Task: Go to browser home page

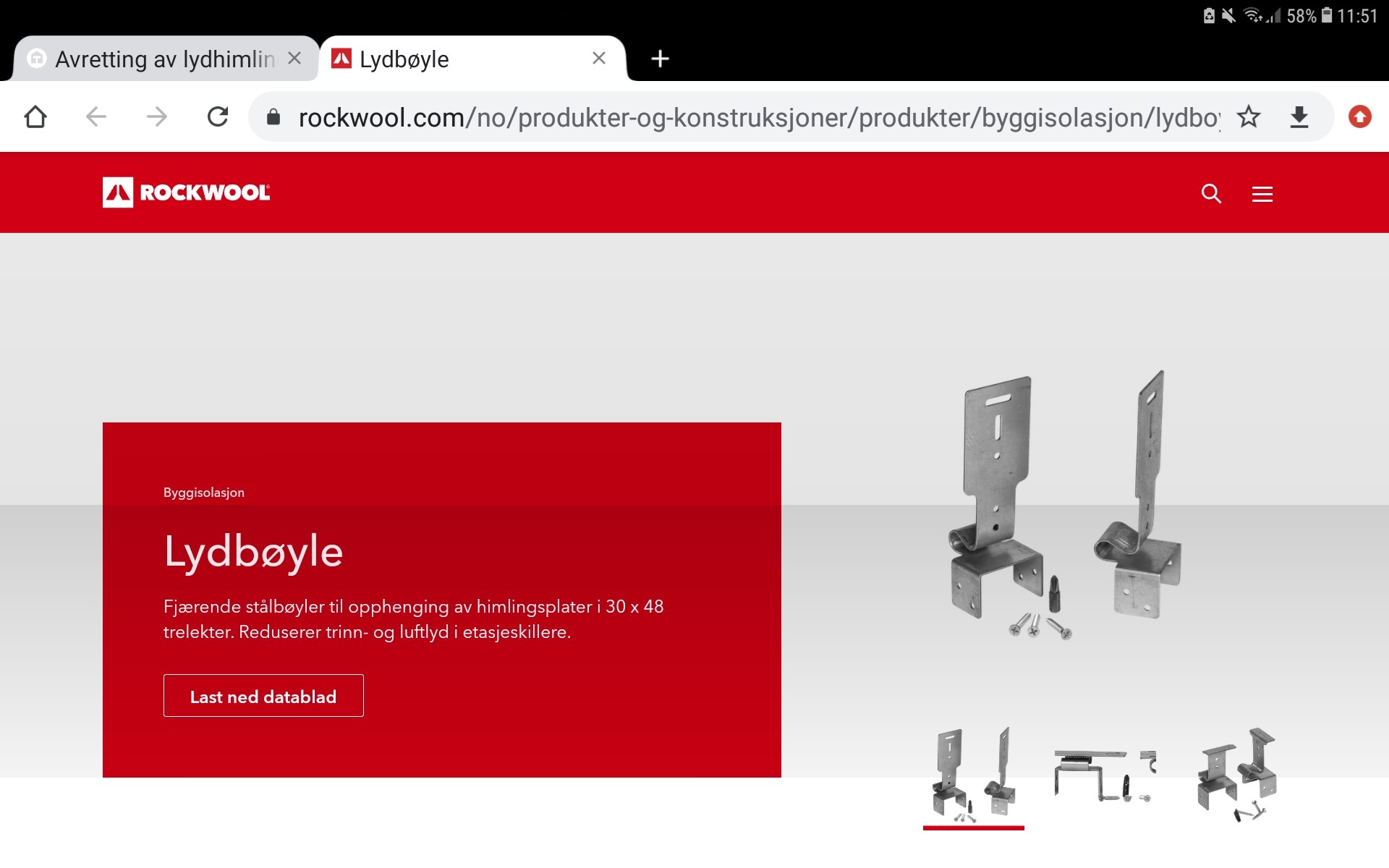Action: pos(35,116)
